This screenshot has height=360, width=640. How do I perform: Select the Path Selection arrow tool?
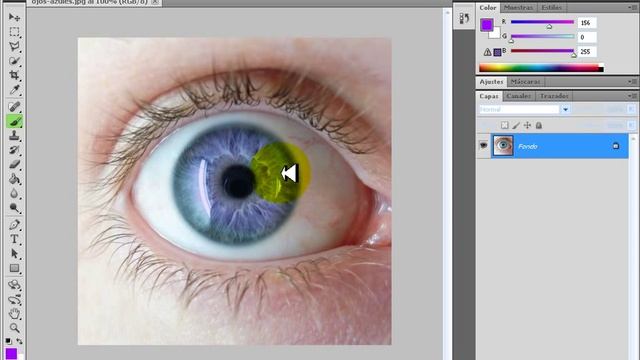14,254
